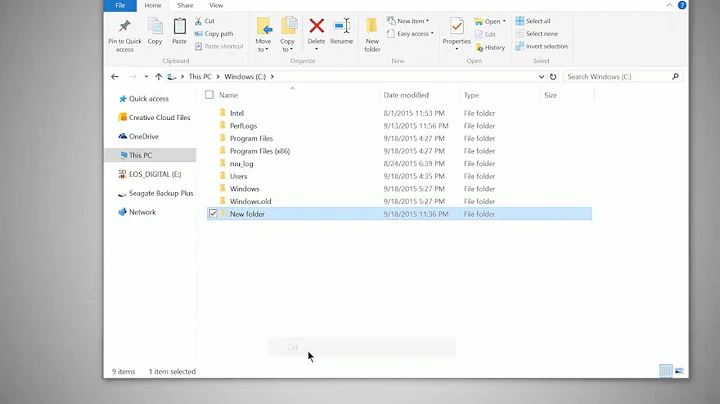The height and width of the screenshot is (404, 720).
Task: Select Network in the navigation pane
Action: (x=137, y=212)
